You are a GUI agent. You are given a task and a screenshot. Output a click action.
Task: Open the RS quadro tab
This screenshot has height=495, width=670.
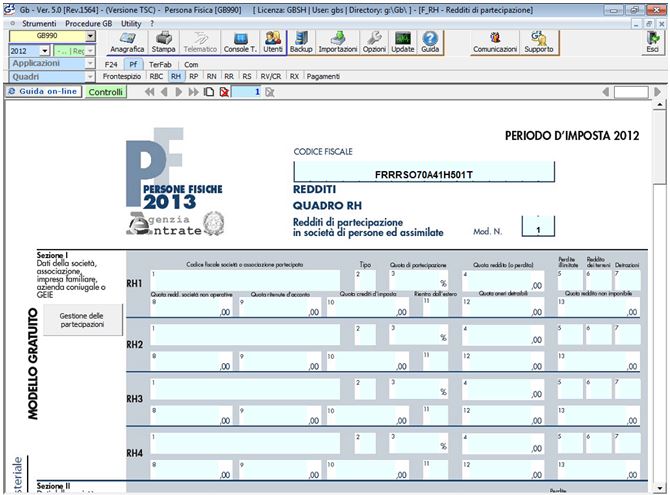pyautogui.click(x=247, y=77)
